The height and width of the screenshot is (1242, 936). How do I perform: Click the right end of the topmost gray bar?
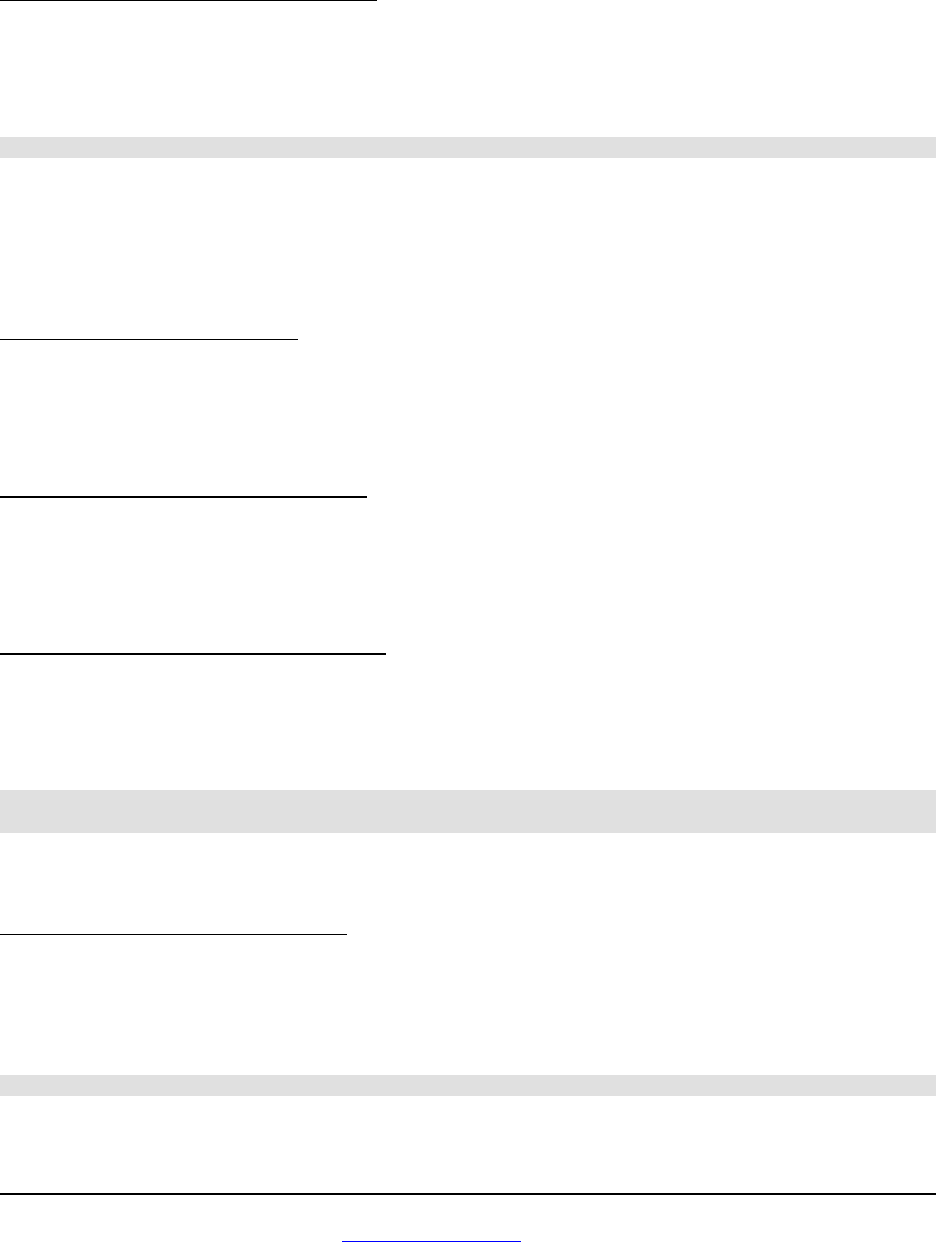pyautogui.click(x=931, y=147)
